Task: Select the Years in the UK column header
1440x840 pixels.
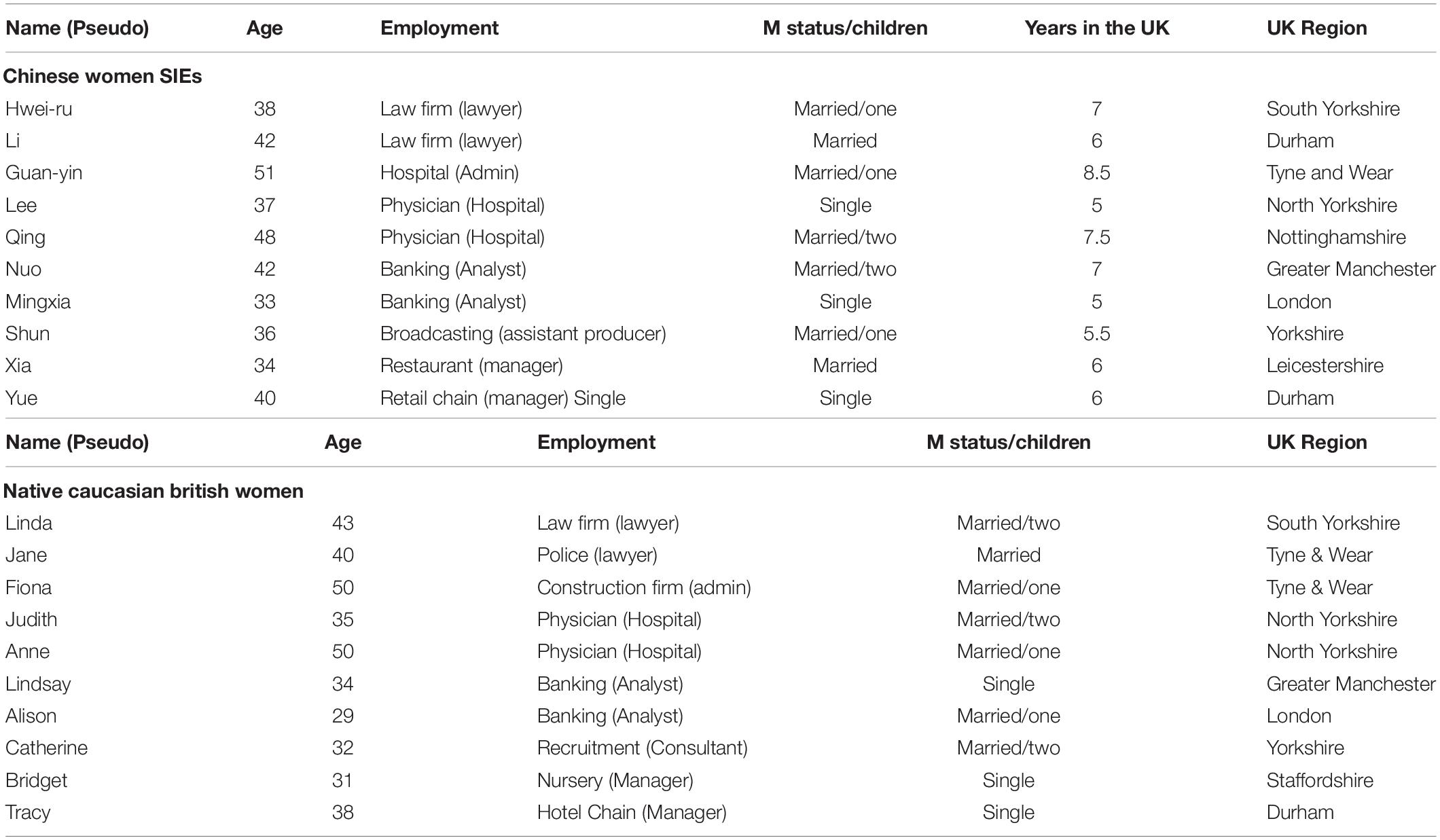Action: (1096, 28)
